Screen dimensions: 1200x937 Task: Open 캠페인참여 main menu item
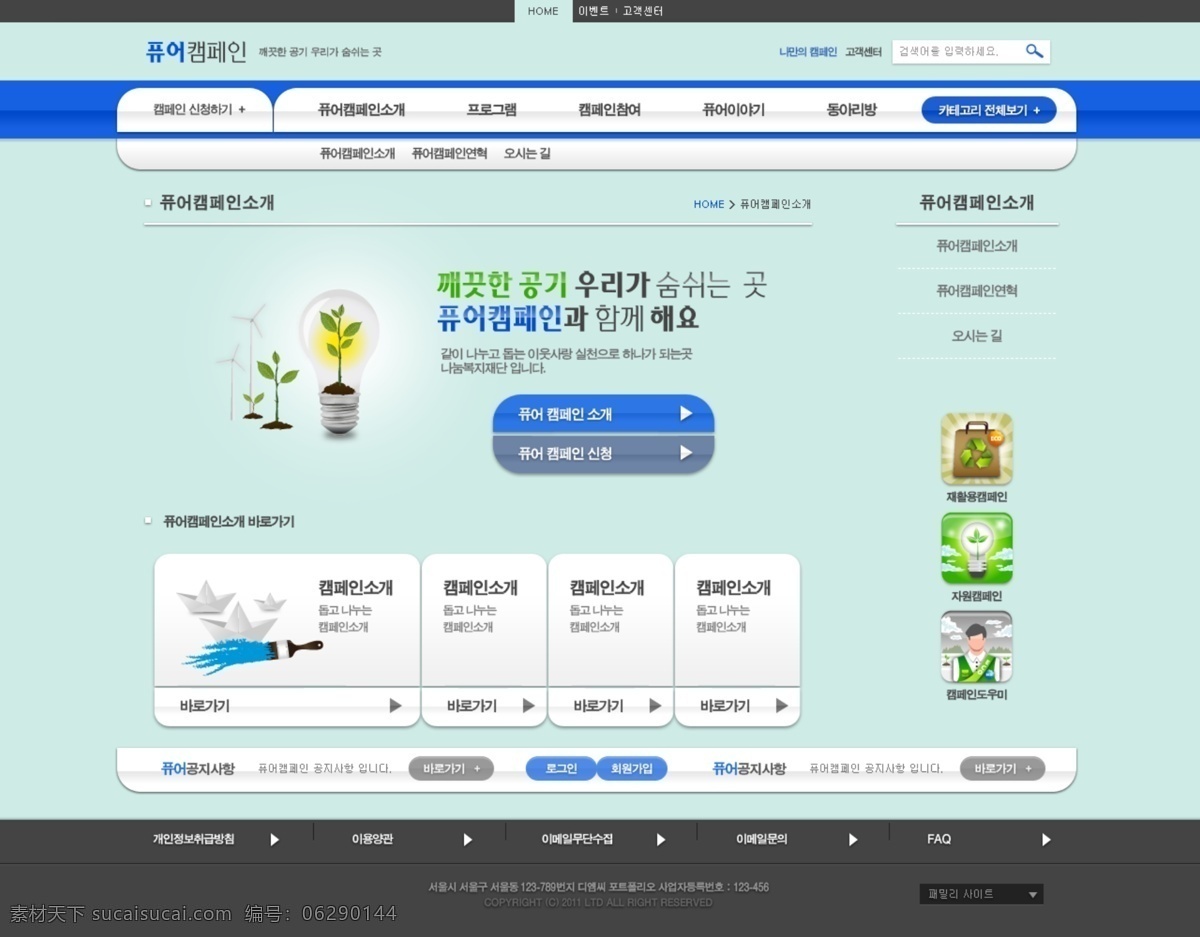point(609,110)
